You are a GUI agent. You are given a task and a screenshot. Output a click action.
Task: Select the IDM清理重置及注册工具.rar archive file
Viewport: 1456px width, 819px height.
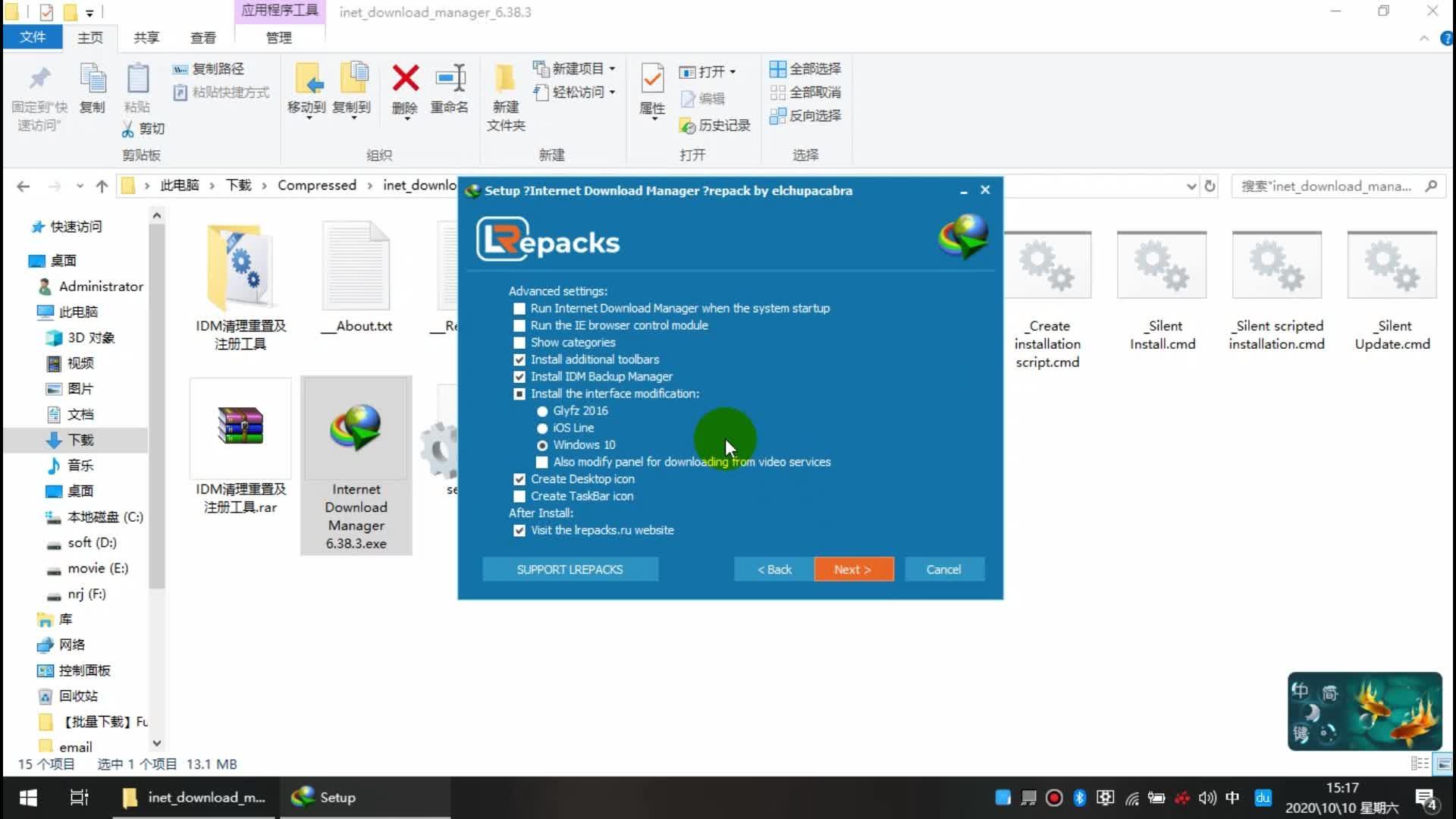coord(240,447)
